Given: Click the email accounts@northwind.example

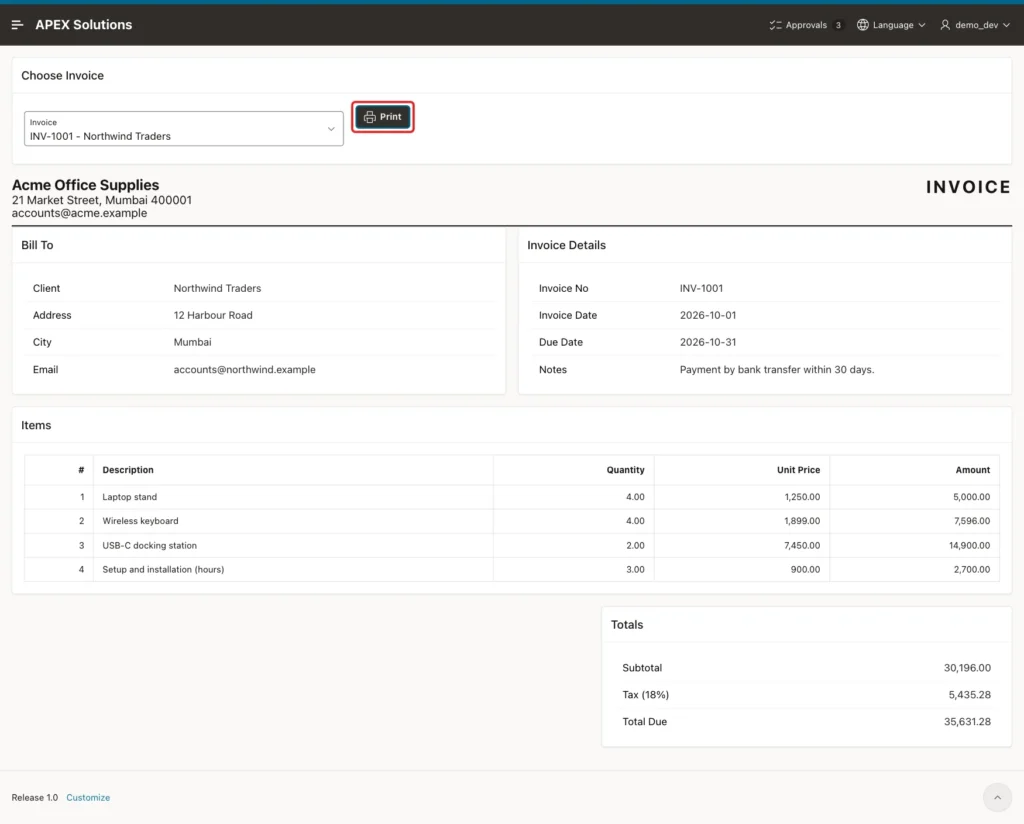Looking at the screenshot, I should coord(244,370).
